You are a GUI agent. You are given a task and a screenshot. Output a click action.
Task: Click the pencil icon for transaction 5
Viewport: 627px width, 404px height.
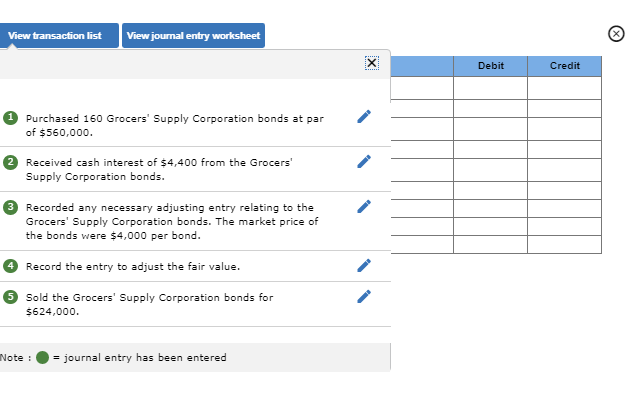point(365,297)
